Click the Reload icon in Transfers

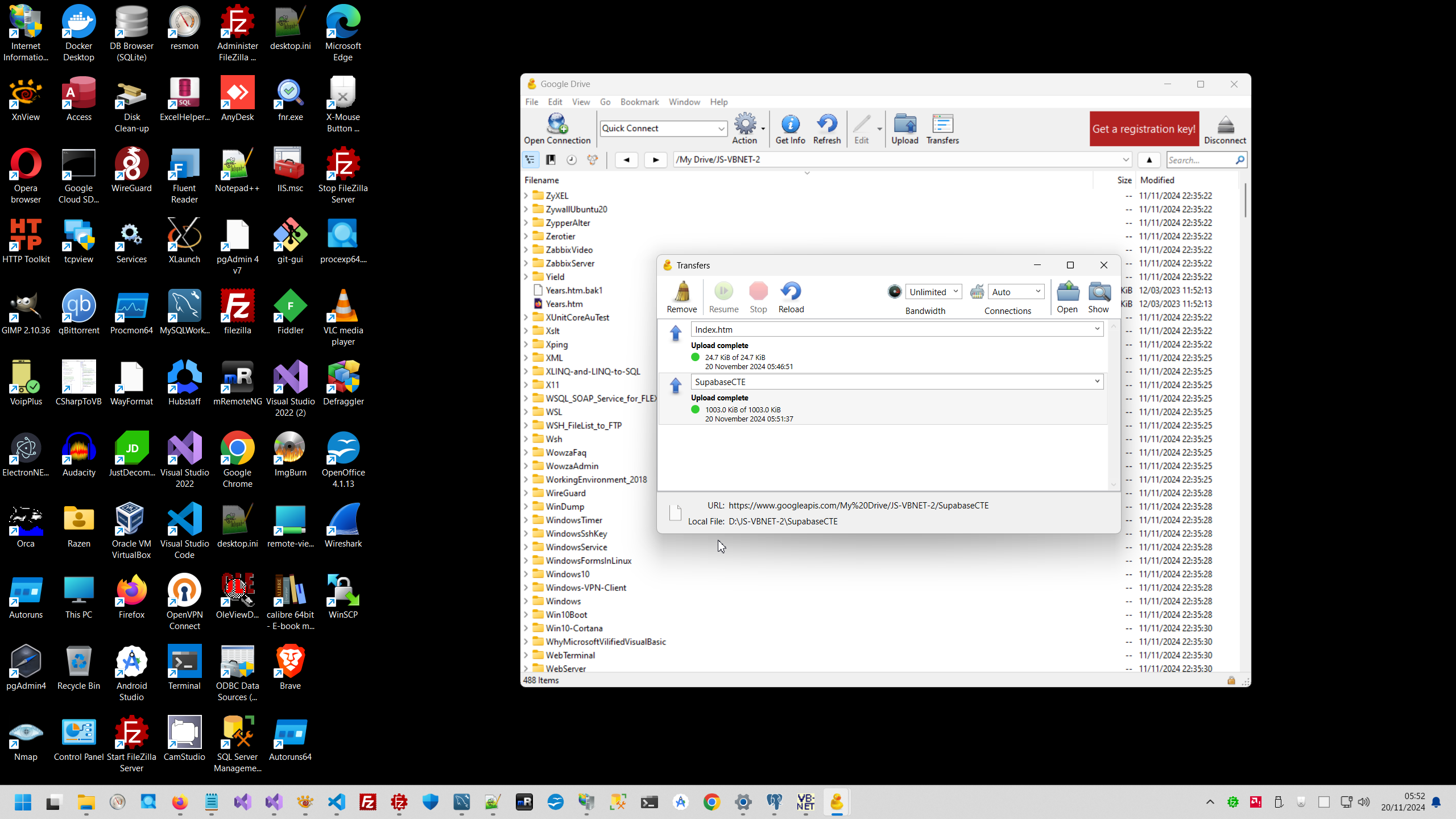[791, 292]
